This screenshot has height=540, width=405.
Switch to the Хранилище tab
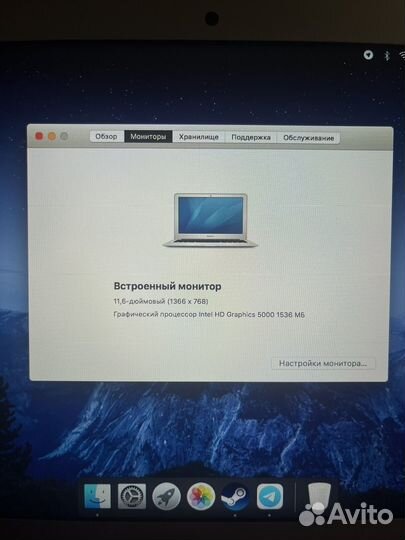(198, 137)
